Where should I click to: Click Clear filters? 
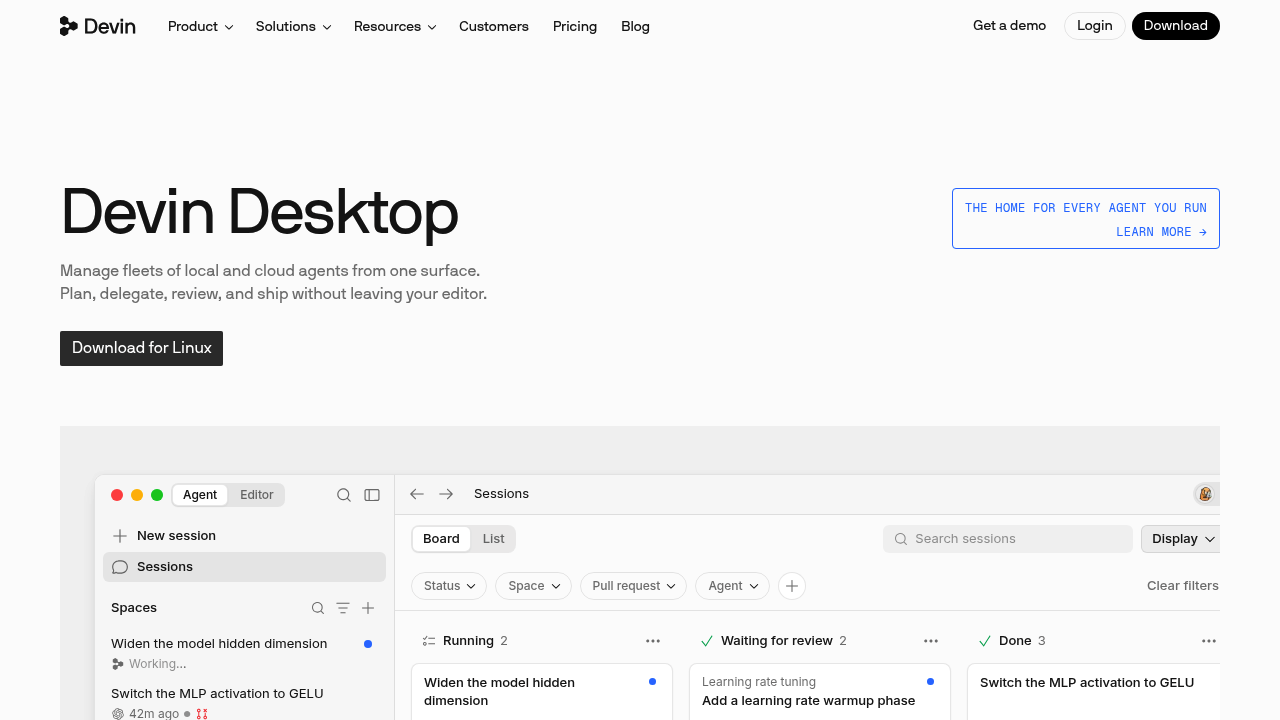coord(1183,586)
